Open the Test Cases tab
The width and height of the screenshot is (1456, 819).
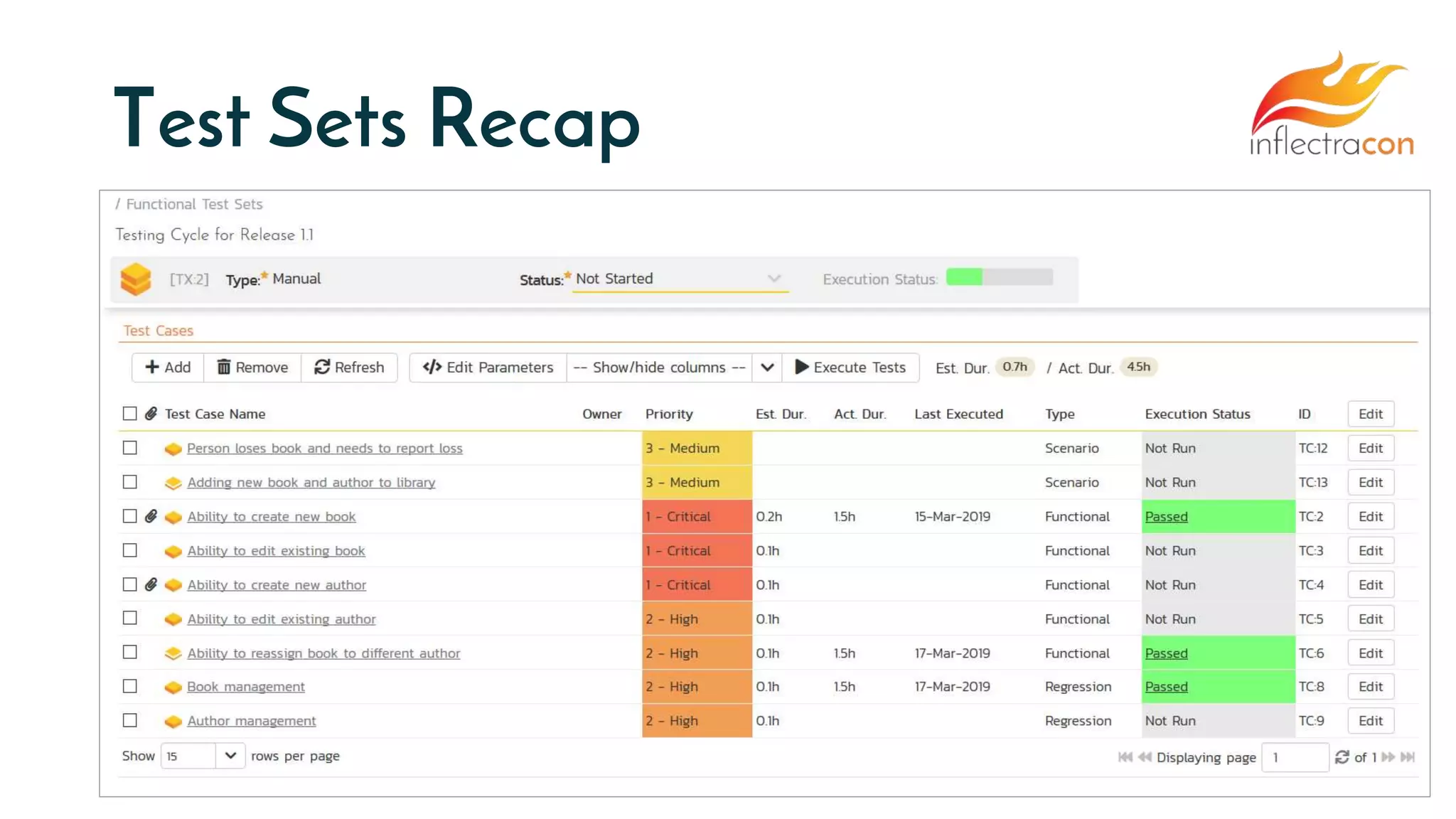pos(159,331)
